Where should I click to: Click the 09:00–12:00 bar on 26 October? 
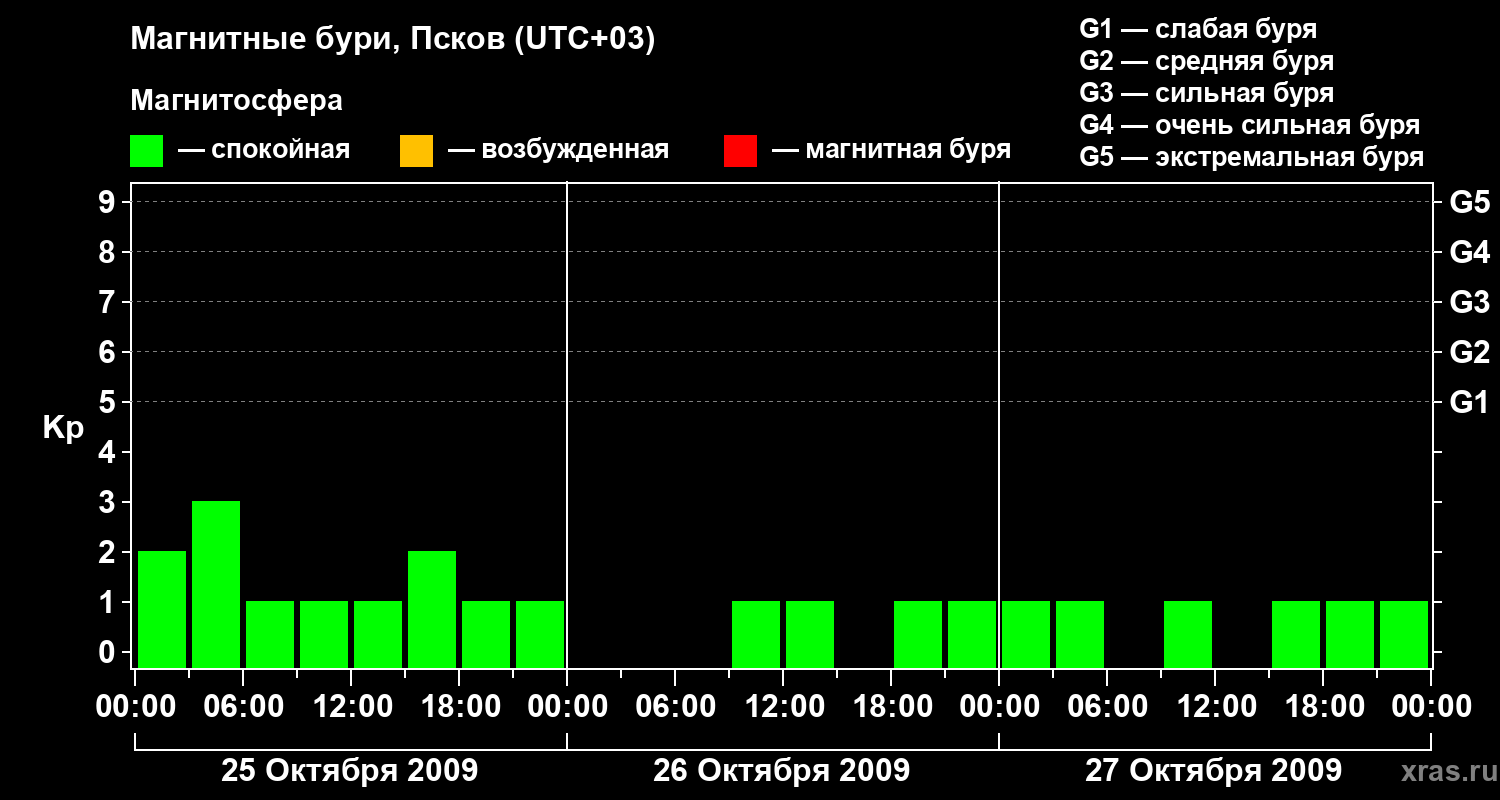click(756, 634)
